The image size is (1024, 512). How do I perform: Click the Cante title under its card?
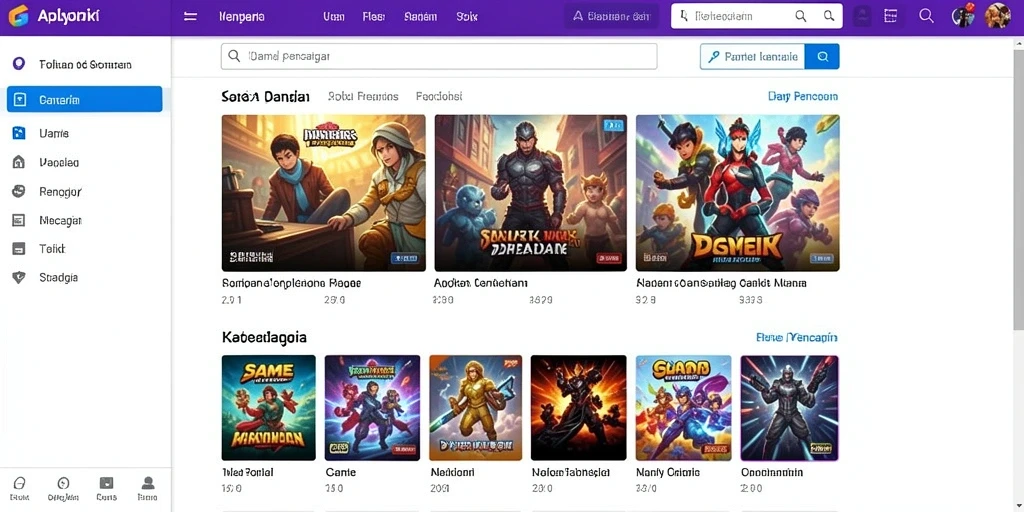click(340, 472)
